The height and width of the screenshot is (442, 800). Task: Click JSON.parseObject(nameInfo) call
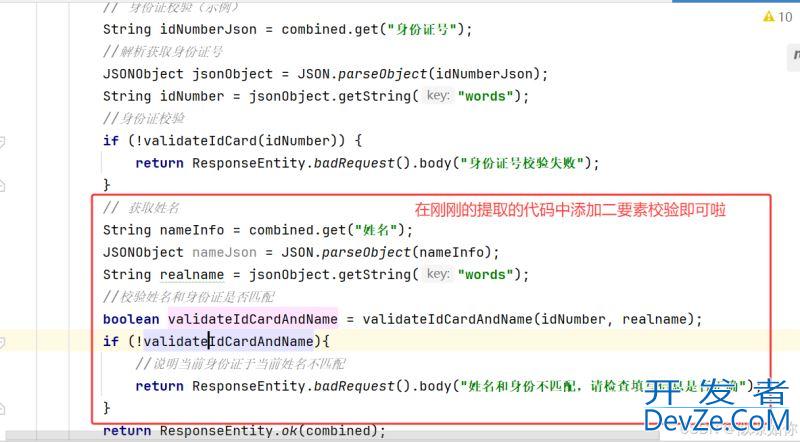[386, 252]
